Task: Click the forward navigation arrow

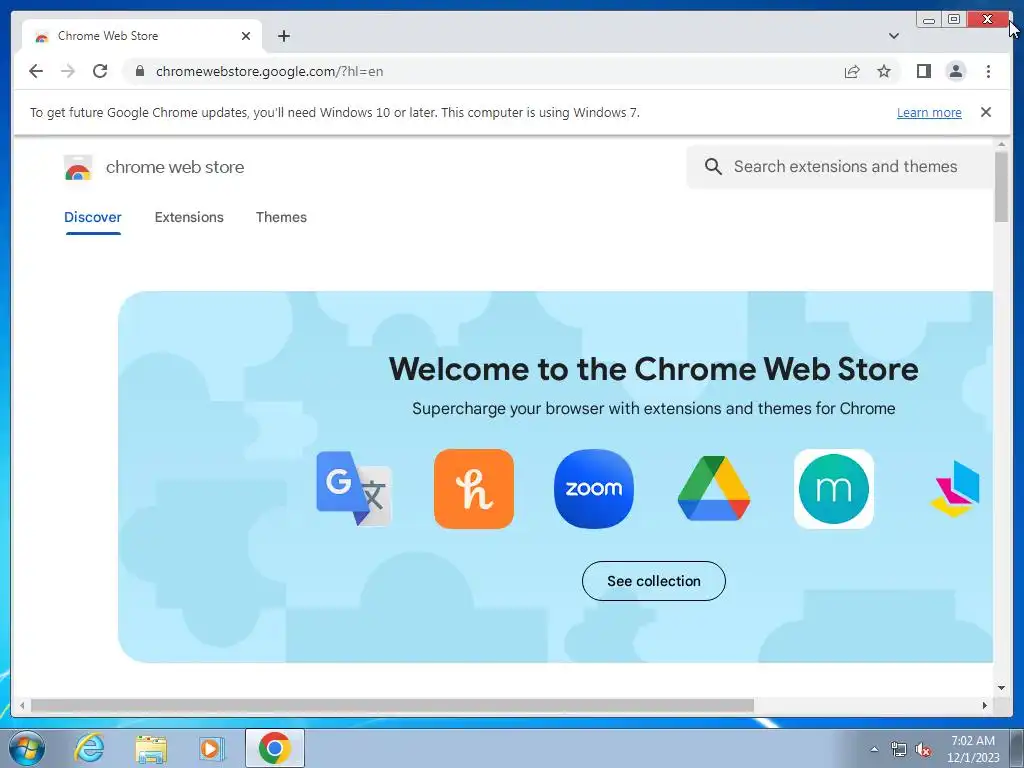Action: tap(68, 71)
